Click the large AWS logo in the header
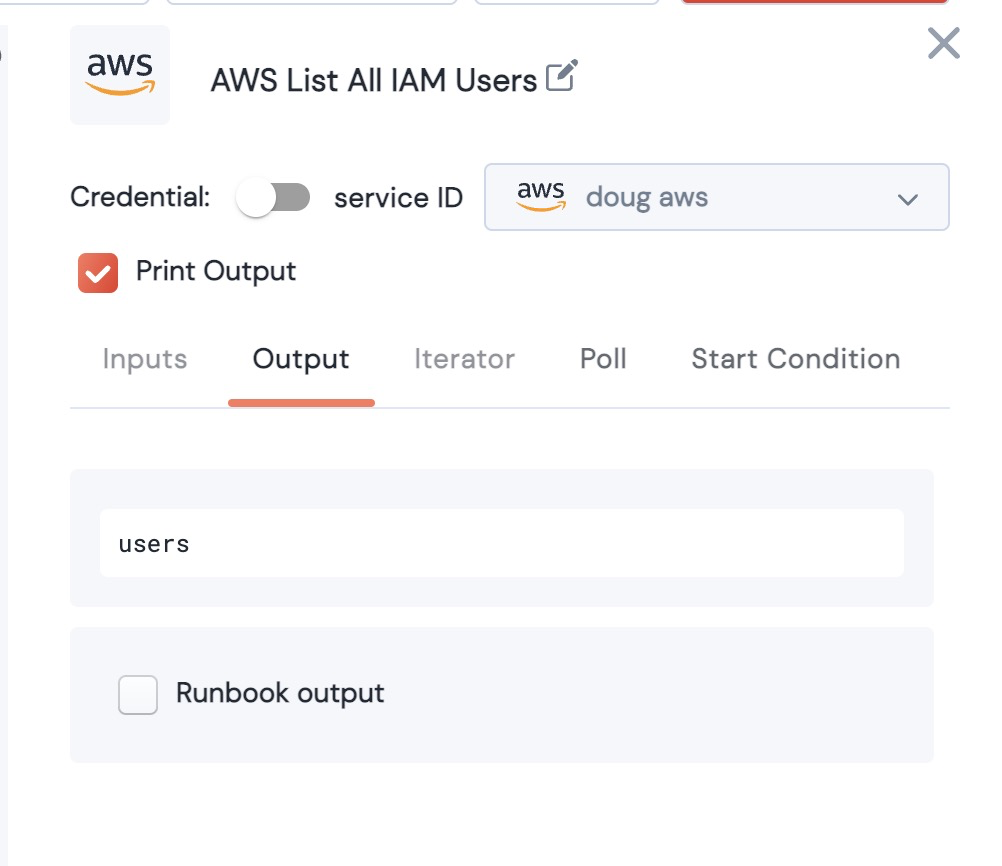The height and width of the screenshot is (866, 1002). 120,75
